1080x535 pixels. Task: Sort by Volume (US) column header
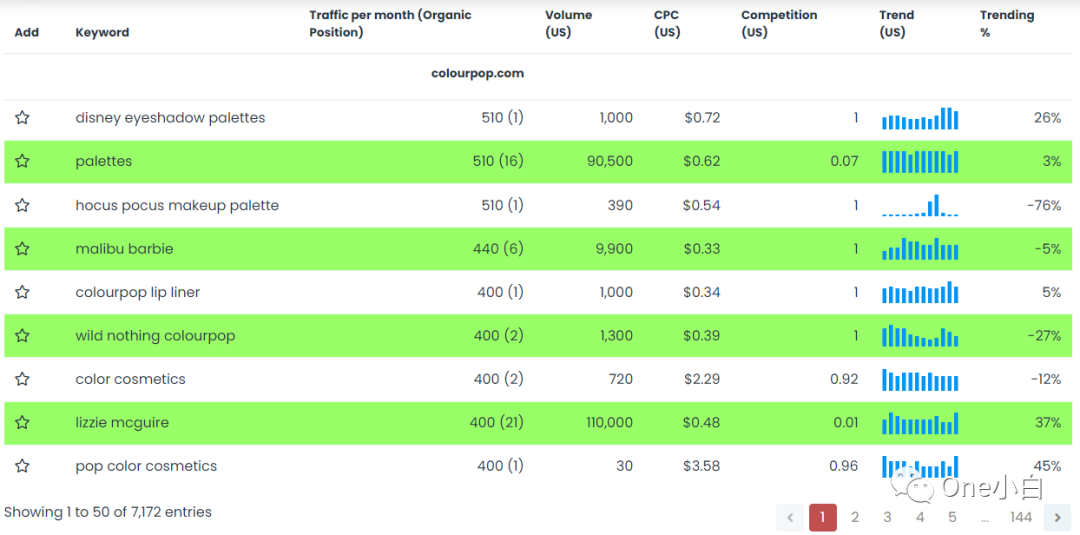coord(568,23)
